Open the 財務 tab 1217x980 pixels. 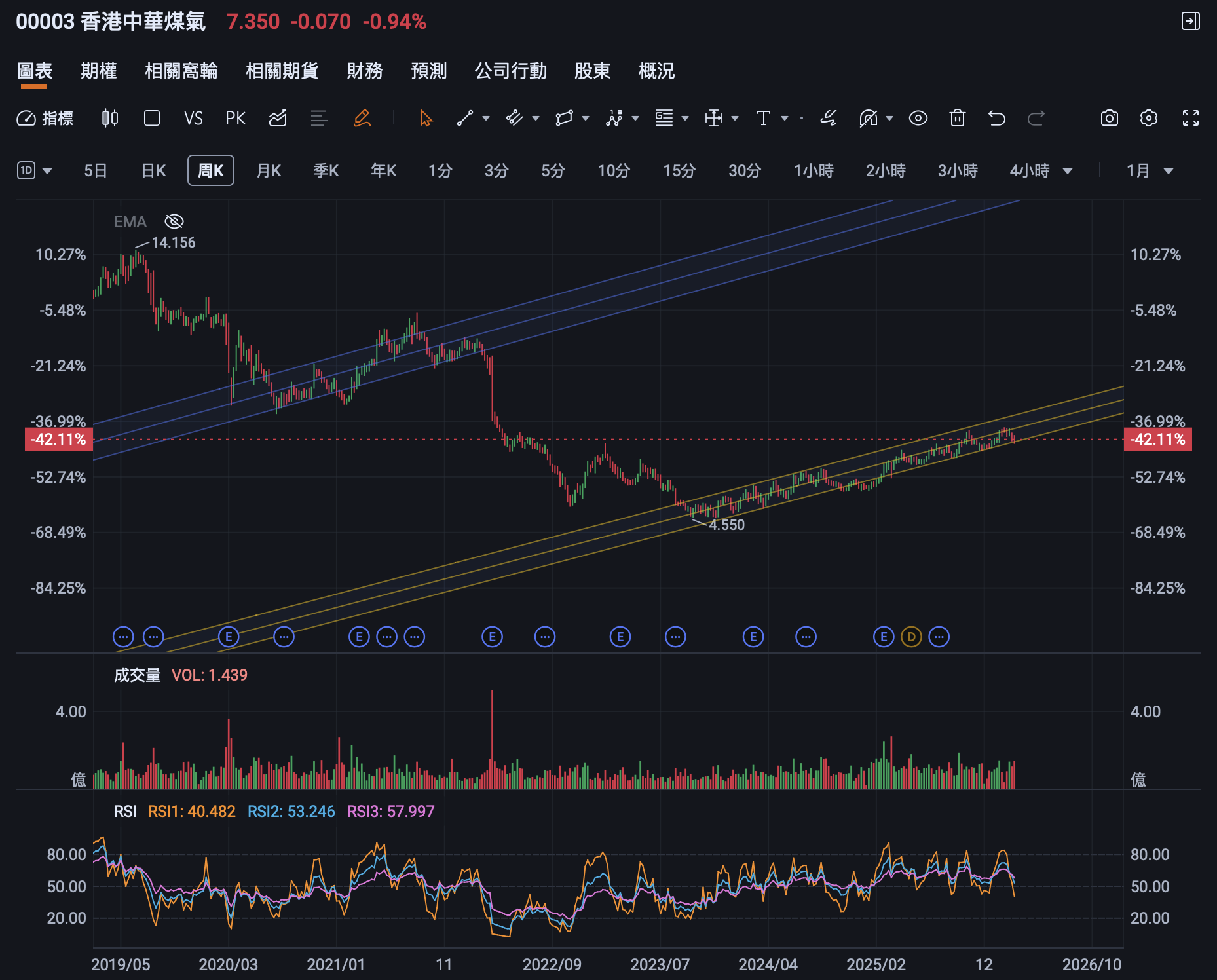pos(365,71)
